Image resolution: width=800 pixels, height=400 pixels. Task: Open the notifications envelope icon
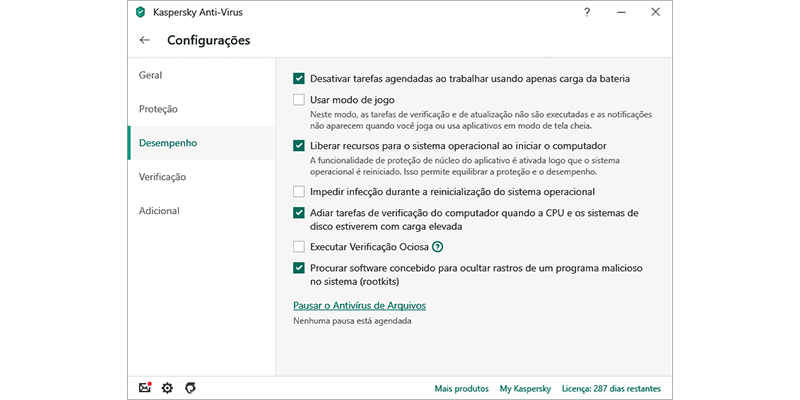click(x=145, y=388)
